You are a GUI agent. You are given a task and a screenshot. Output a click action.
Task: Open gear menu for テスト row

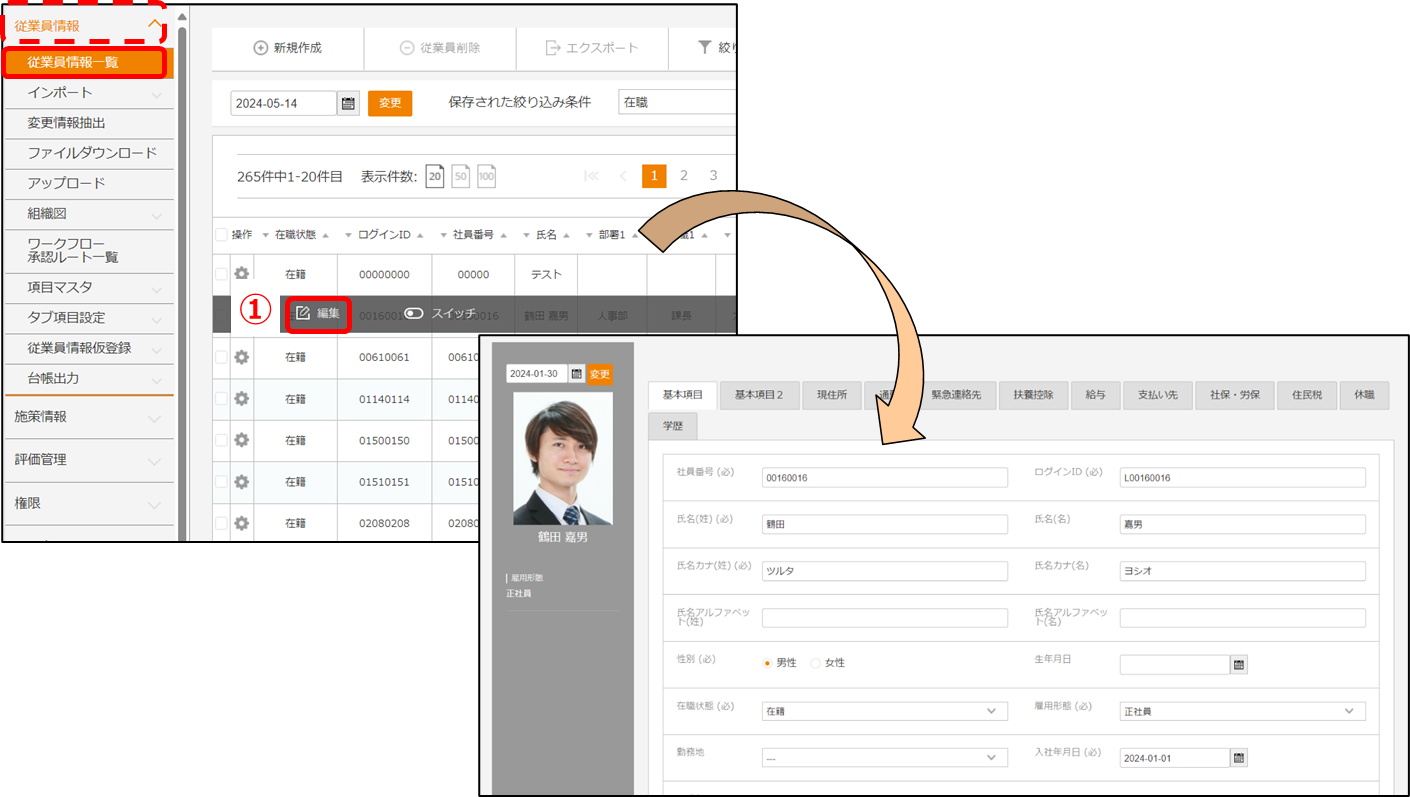(241, 274)
